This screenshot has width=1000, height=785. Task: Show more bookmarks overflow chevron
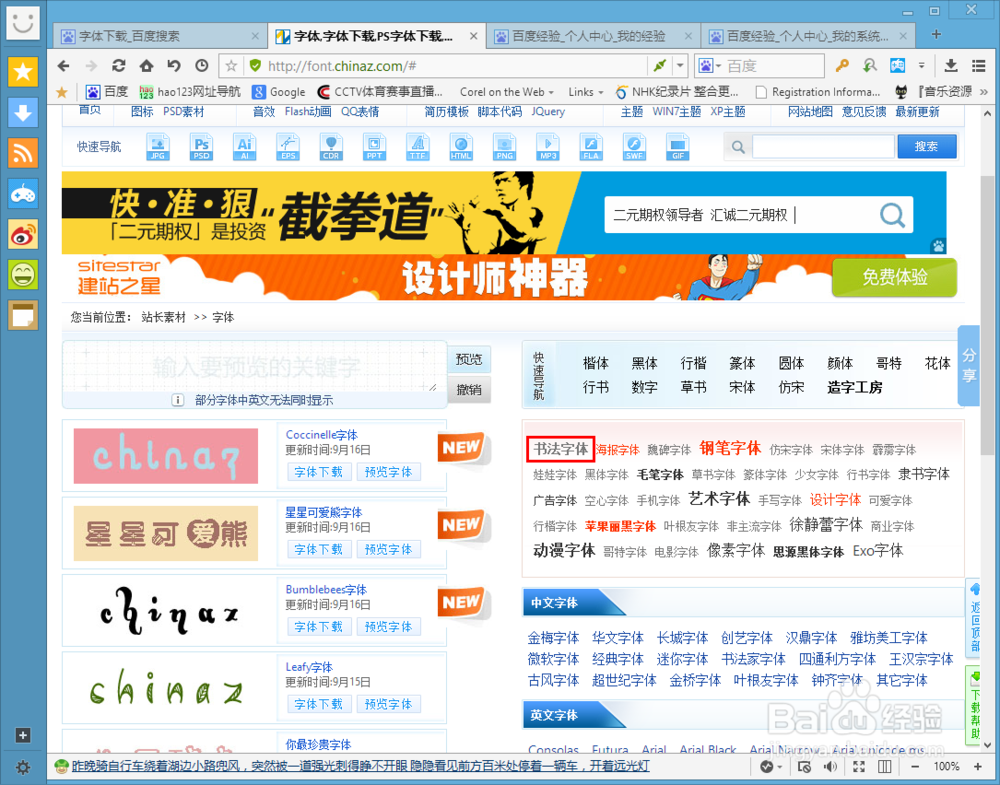click(984, 92)
